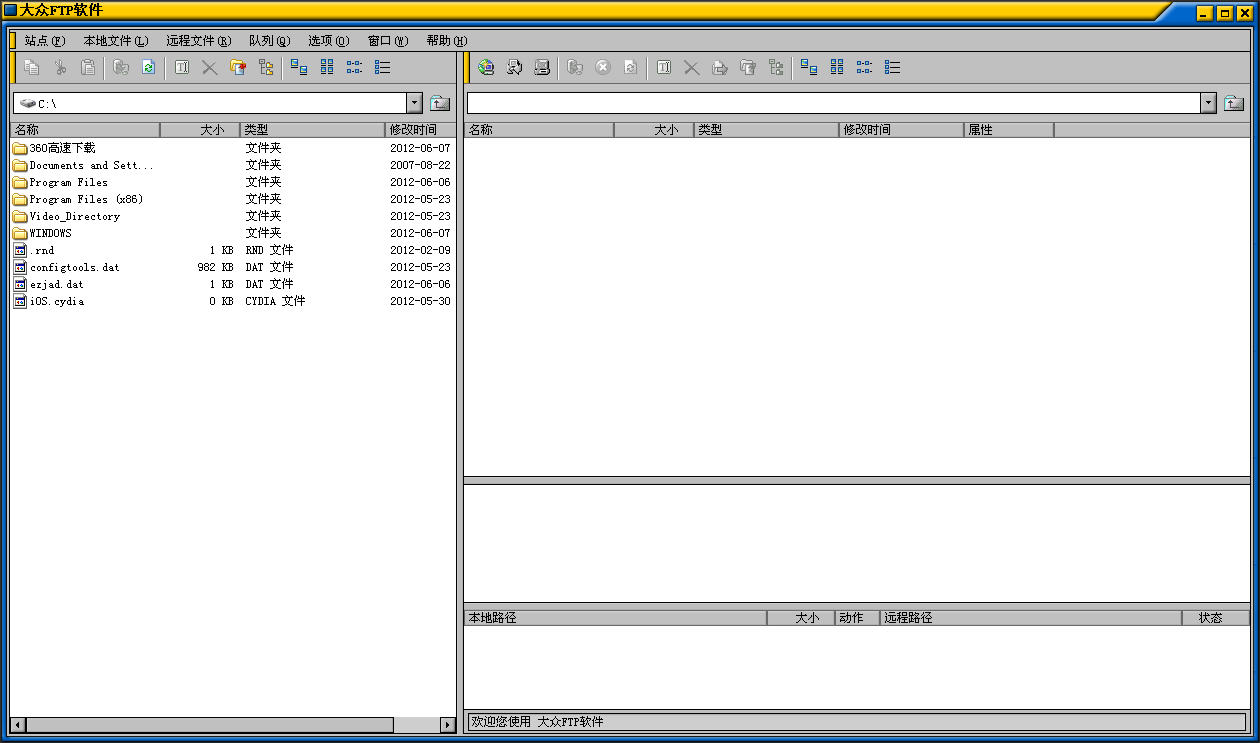Screen dimensions: 1260x743
Task: Sort local files by 名称 column
Action: point(85,130)
